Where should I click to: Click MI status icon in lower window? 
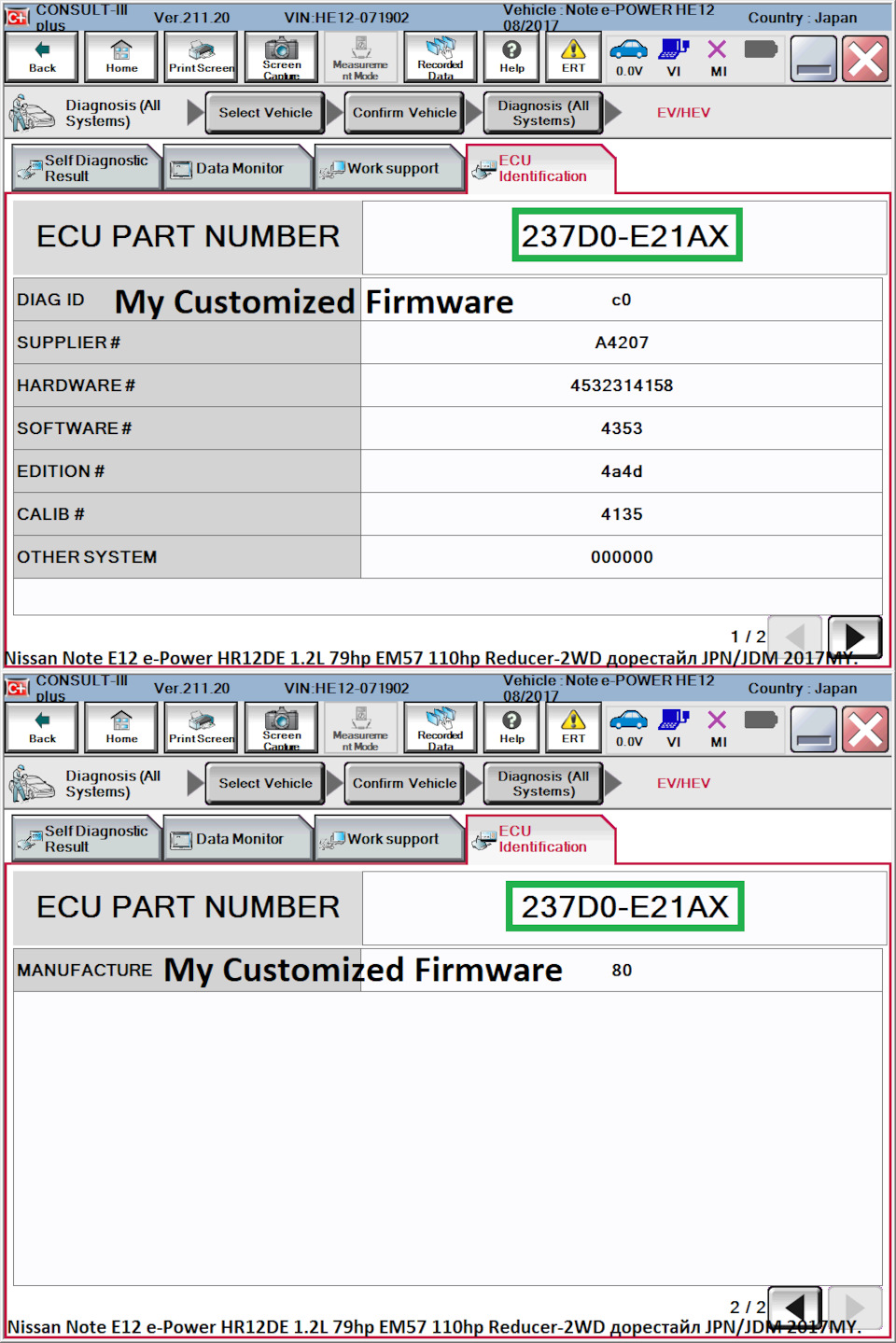(x=718, y=728)
